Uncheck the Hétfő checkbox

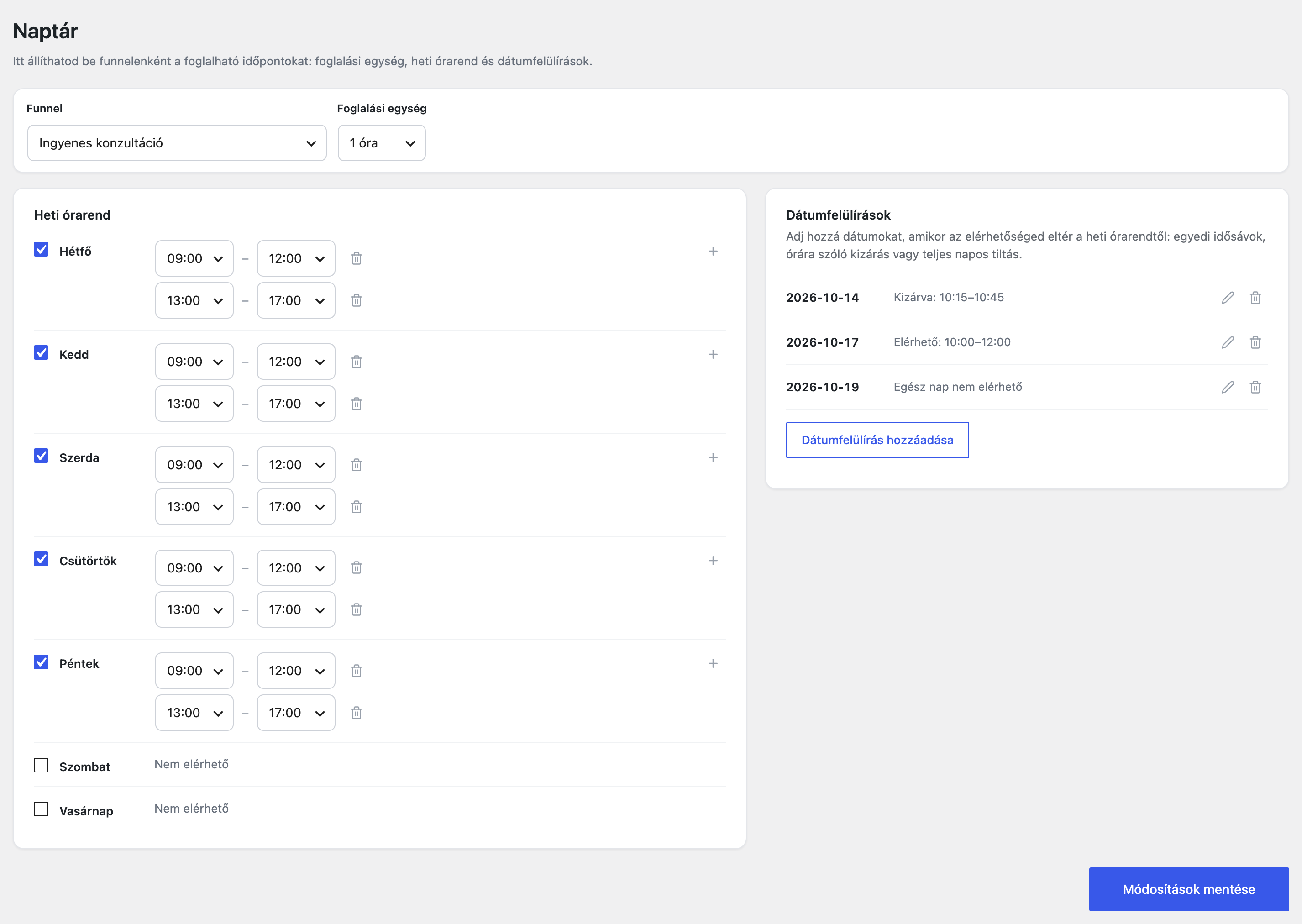41,249
